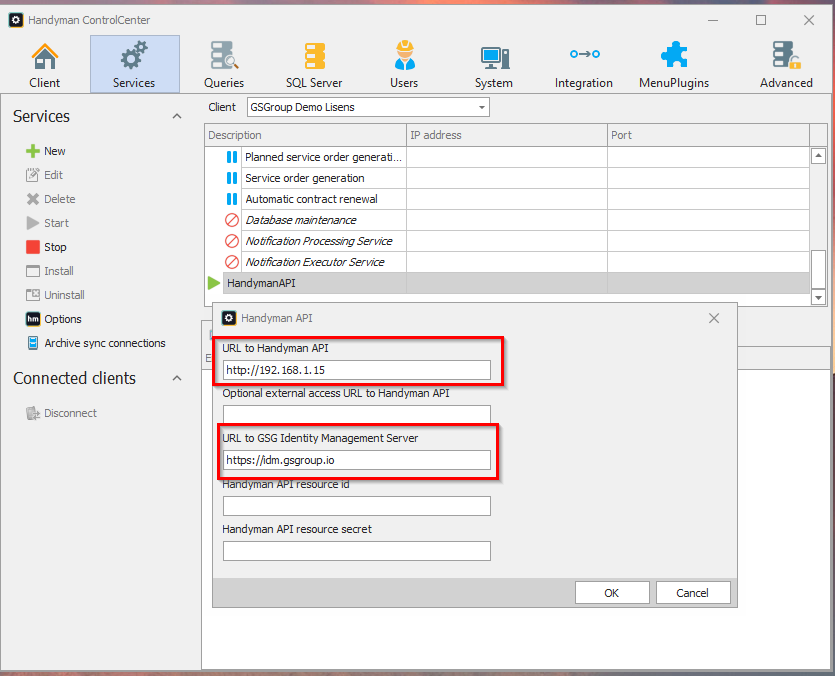Screen dimensions: 835x676
Task: Close the Handyman API dialog
Action: pos(714,319)
